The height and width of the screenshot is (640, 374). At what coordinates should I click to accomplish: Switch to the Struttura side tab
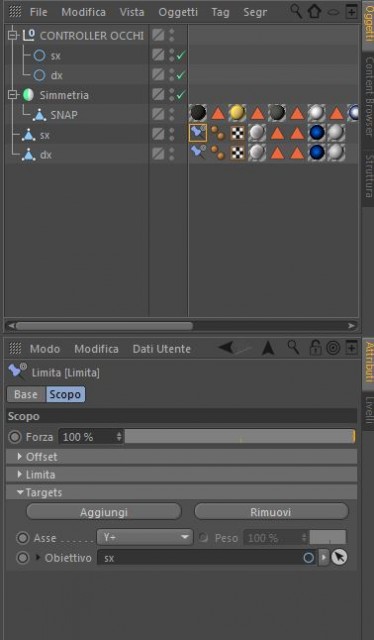pyautogui.click(x=369, y=176)
